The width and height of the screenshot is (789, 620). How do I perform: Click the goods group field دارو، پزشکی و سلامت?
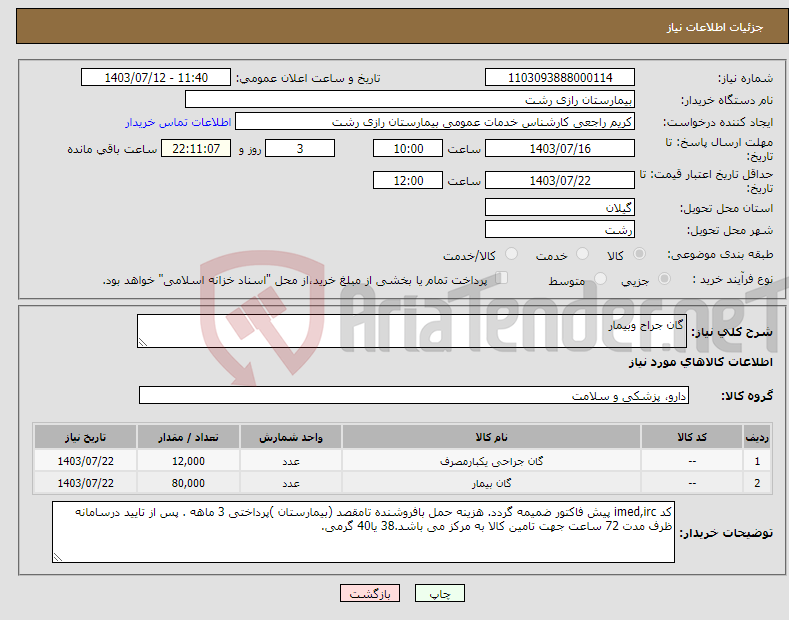click(x=414, y=396)
